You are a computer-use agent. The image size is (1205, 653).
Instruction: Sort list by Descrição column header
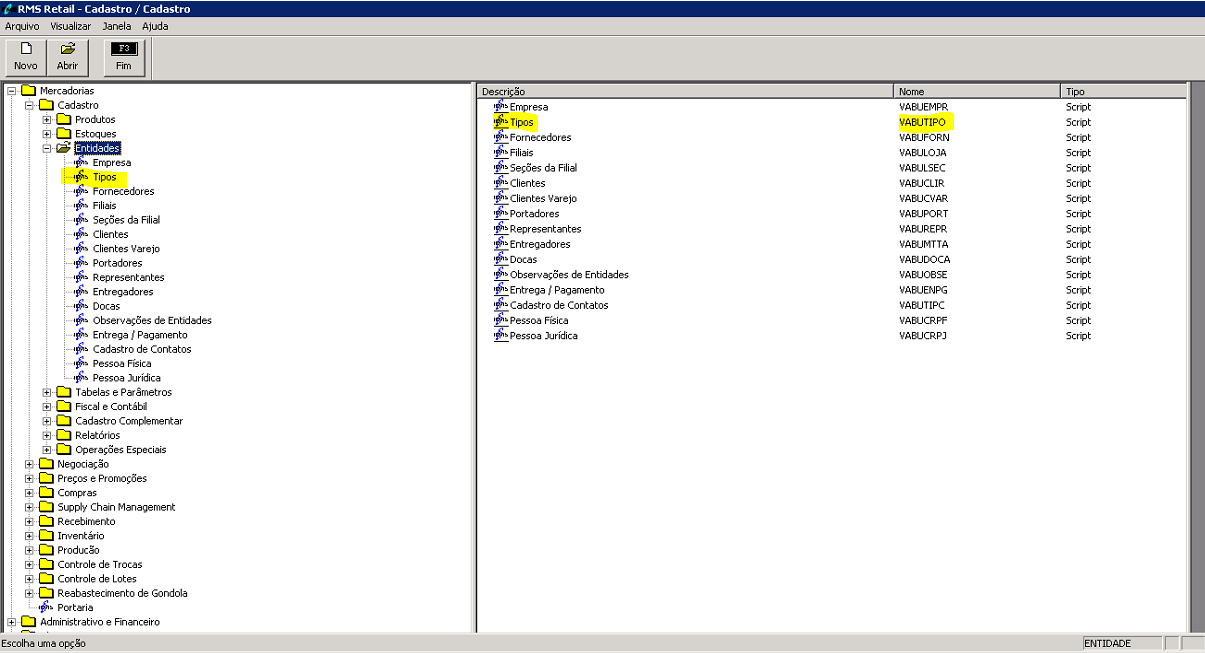click(685, 91)
